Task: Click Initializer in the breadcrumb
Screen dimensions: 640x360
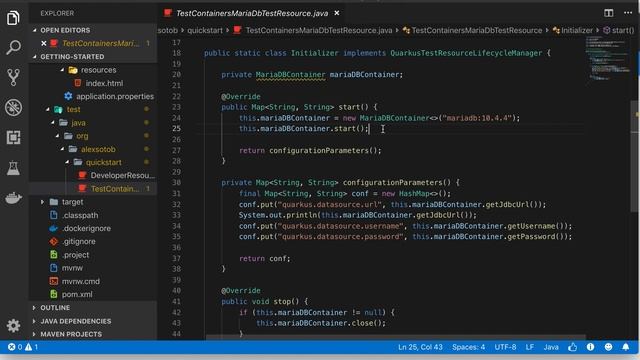Action: [x=577, y=30]
